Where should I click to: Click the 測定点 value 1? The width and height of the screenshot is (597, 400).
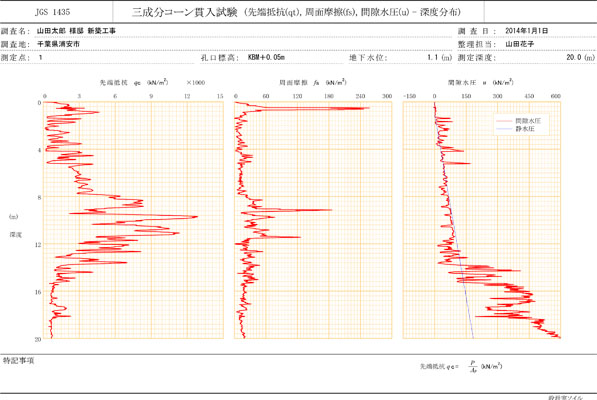coord(40,57)
